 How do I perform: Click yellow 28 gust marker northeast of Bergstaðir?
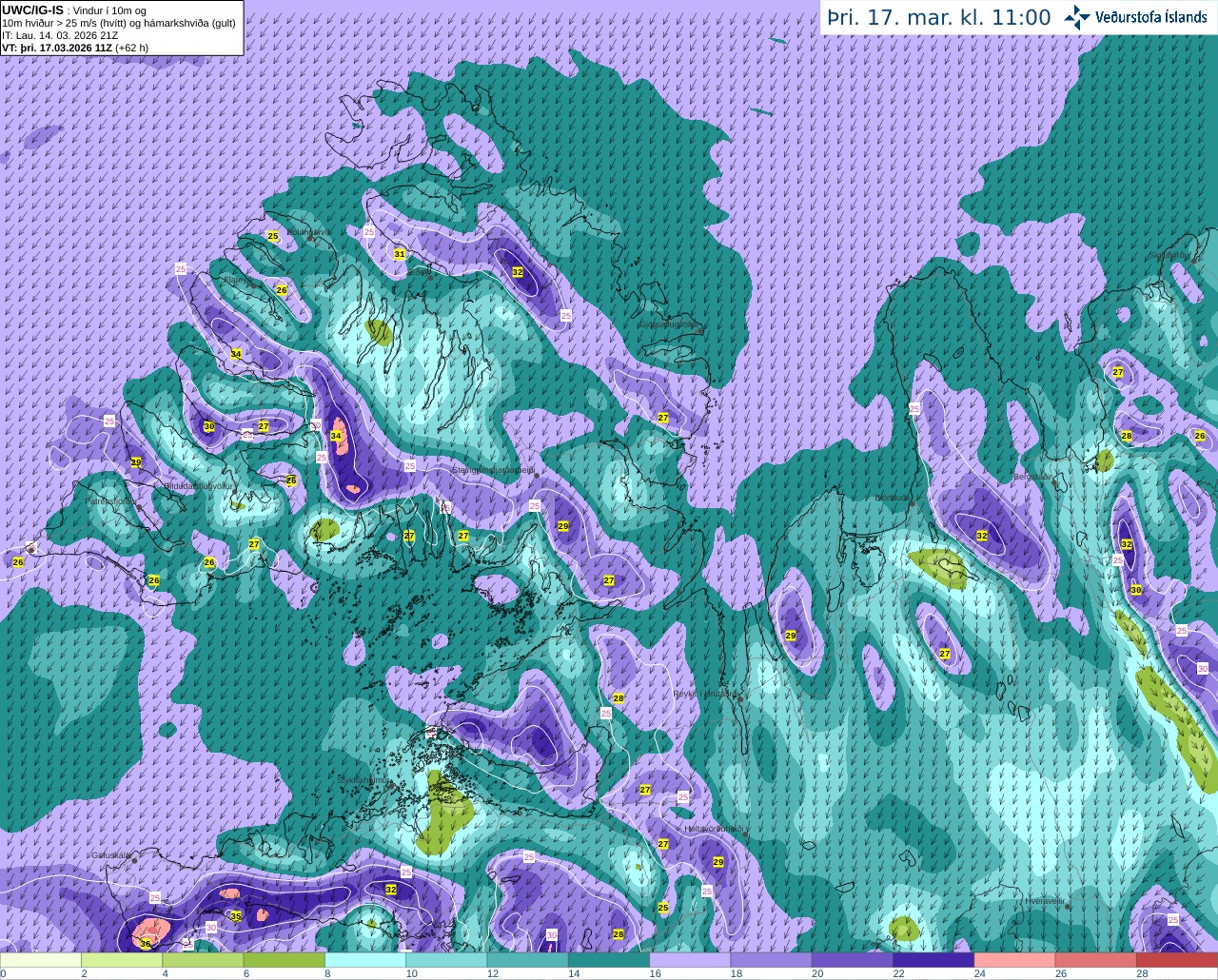click(1127, 436)
